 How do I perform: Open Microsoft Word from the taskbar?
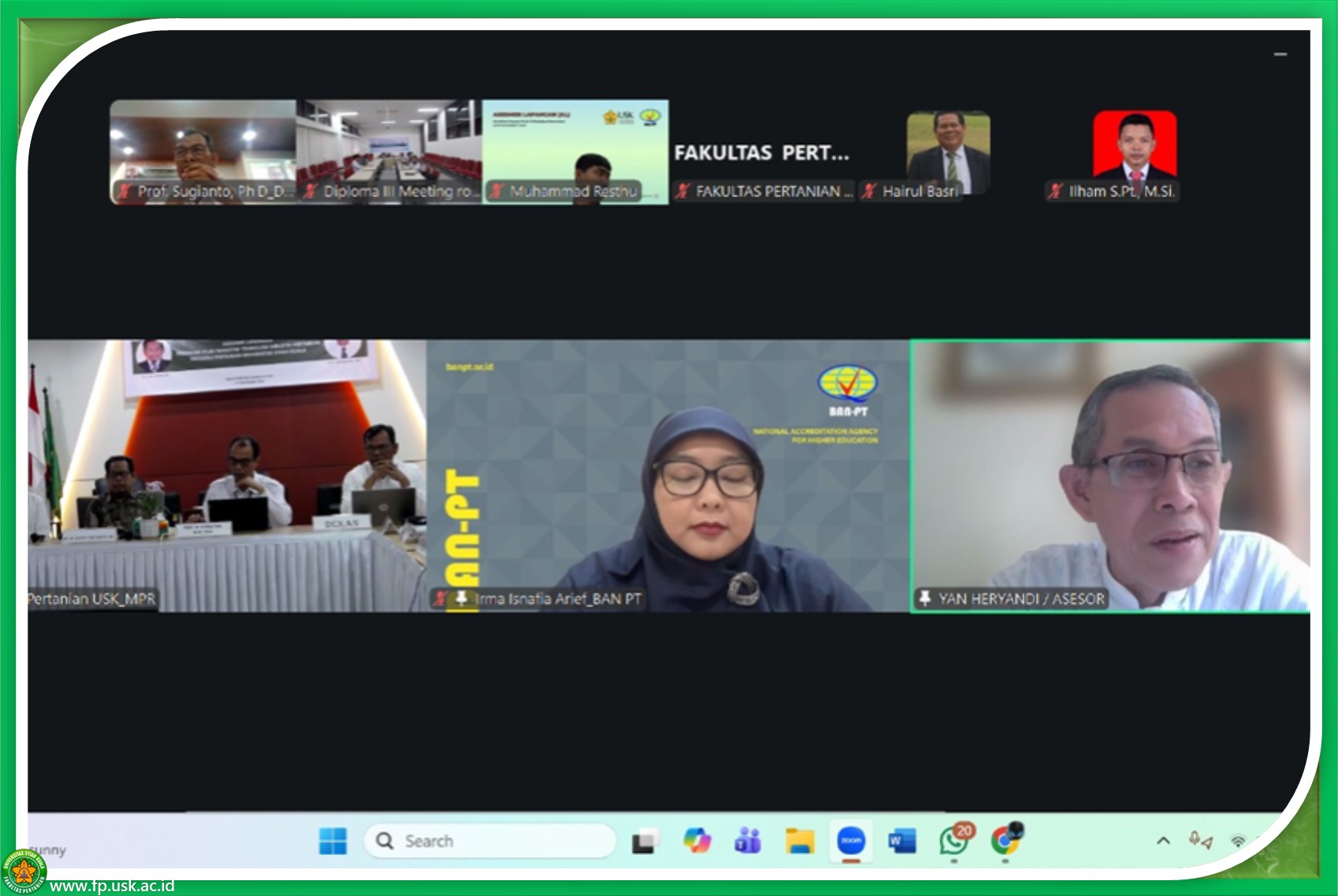[902, 841]
